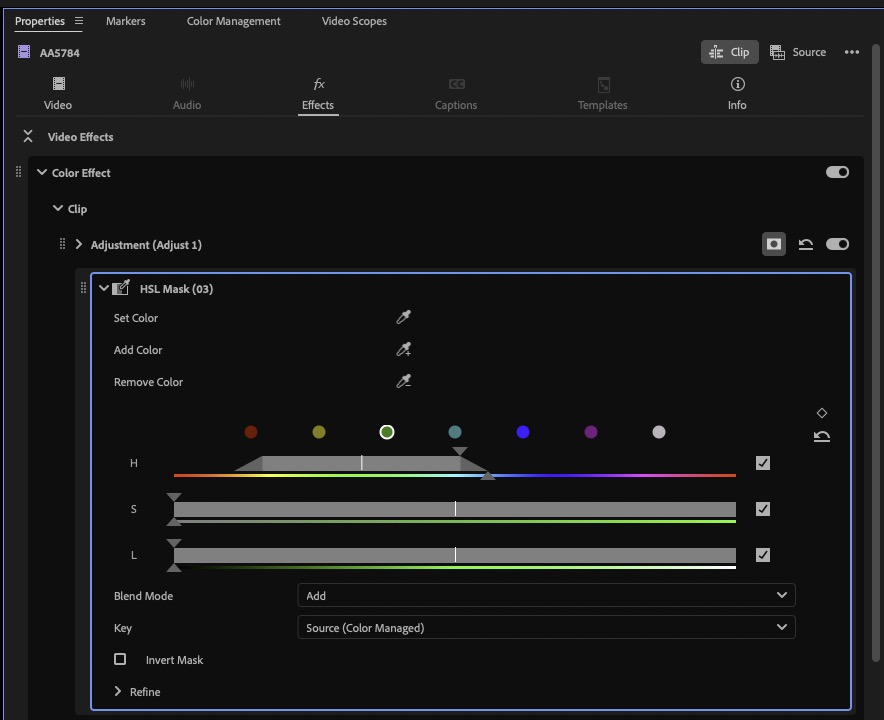Click the Hue range slider bar
This screenshot has height=720, width=884.
point(361,463)
